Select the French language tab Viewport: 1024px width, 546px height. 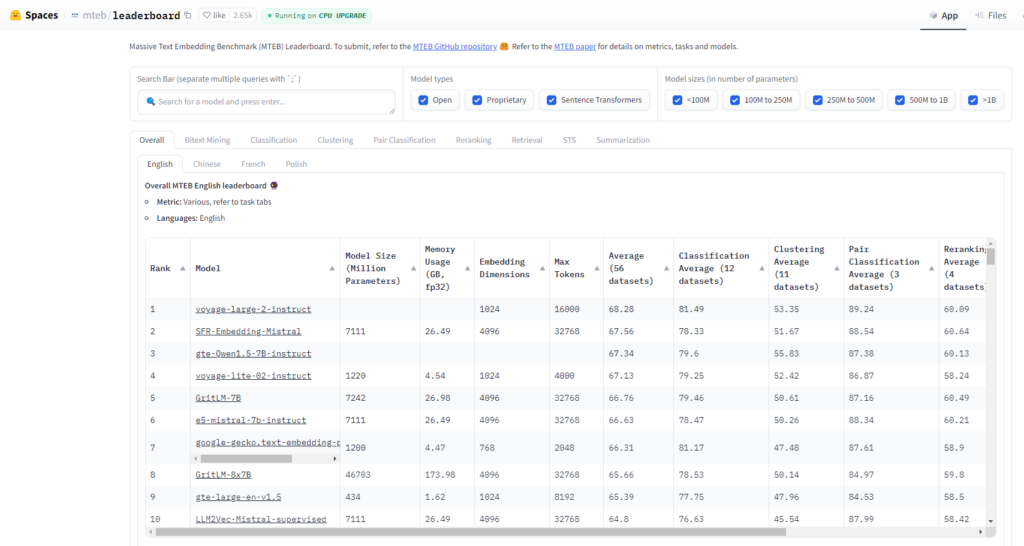[253, 164]
